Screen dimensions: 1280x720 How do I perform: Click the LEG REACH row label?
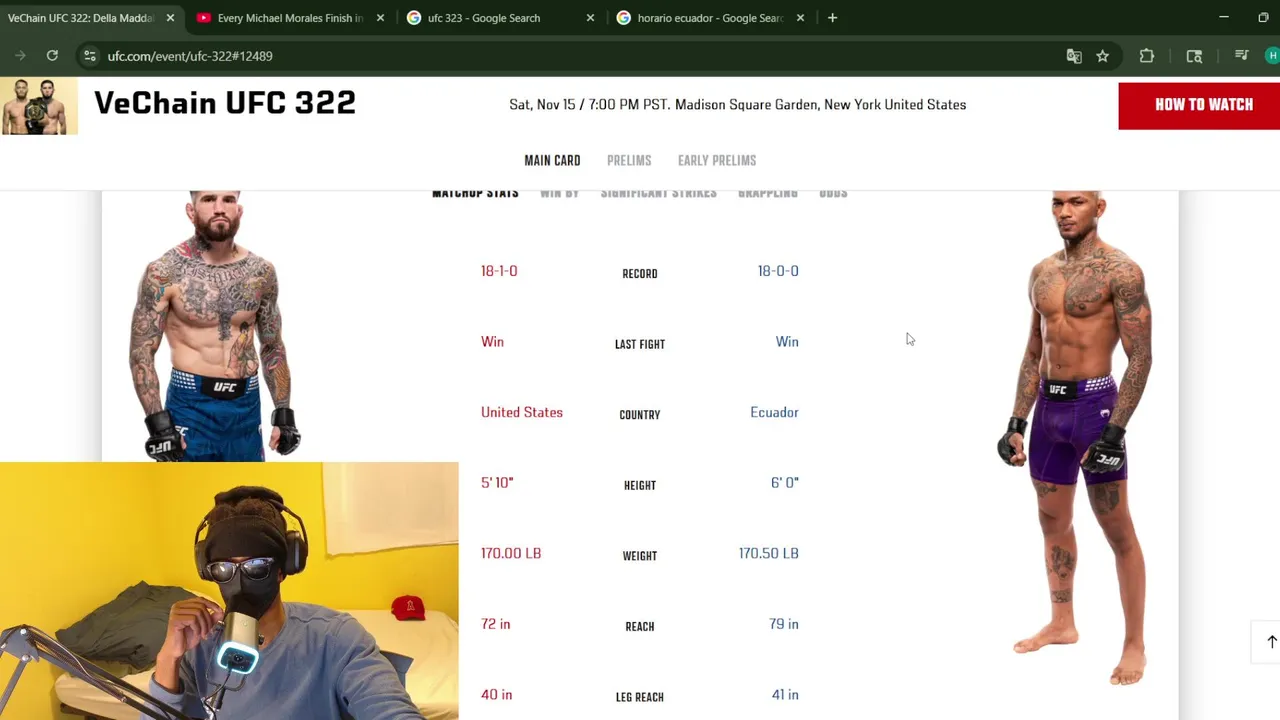coord(640,697)
